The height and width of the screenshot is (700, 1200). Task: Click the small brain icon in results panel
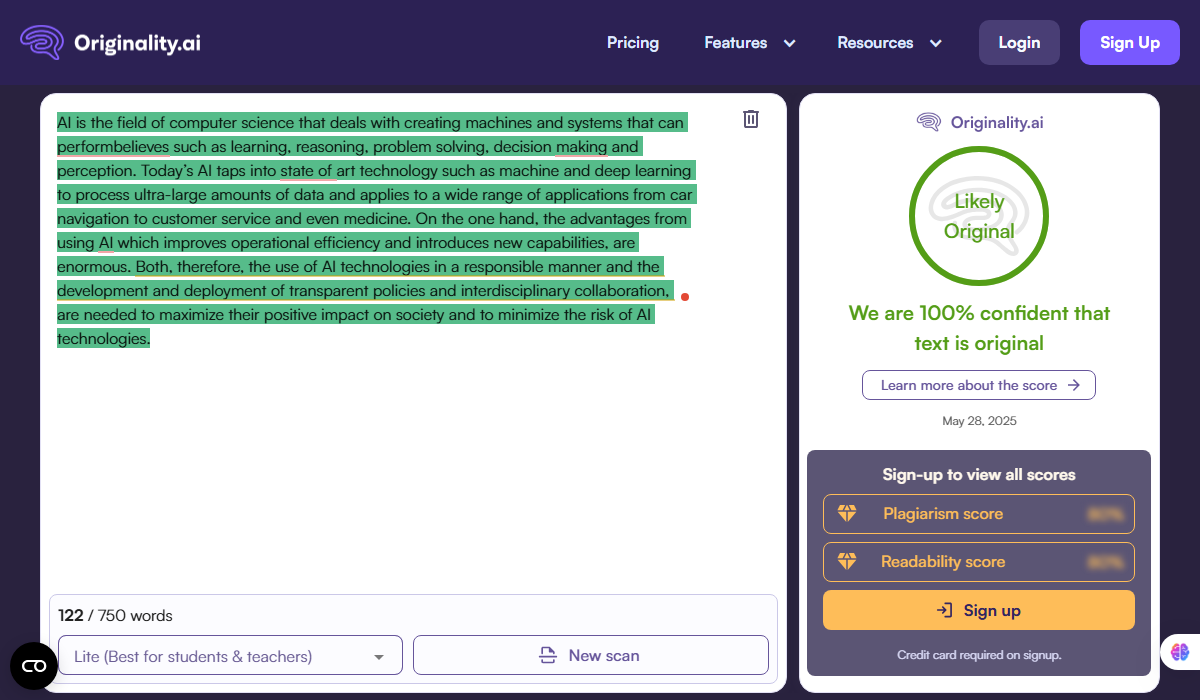click(x=928, y=122)
